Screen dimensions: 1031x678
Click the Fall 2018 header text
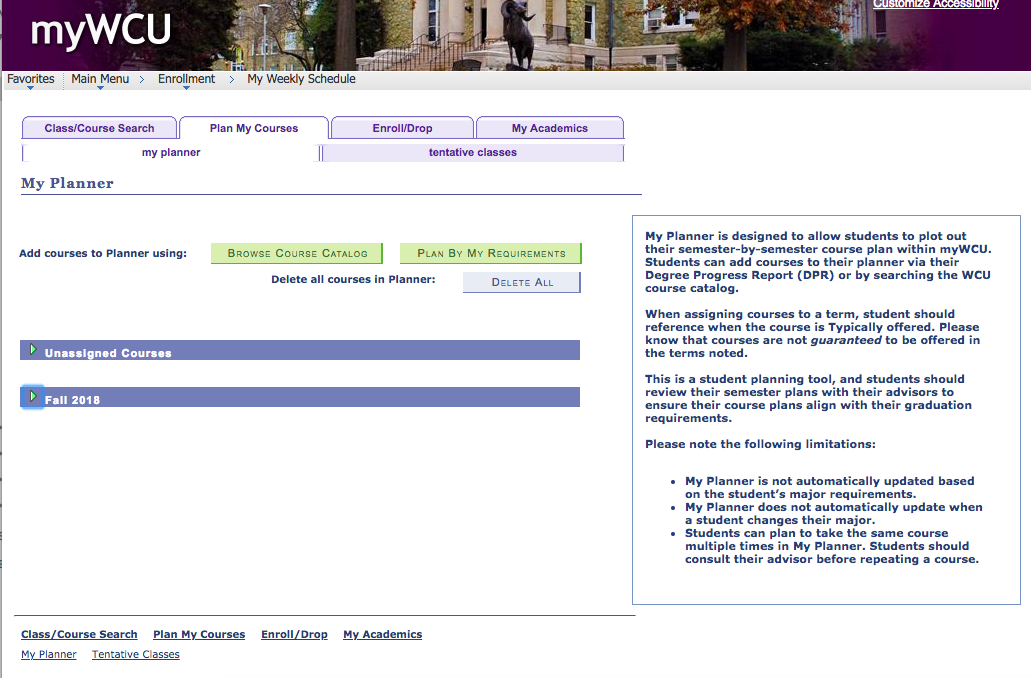[x=72, y=400]
